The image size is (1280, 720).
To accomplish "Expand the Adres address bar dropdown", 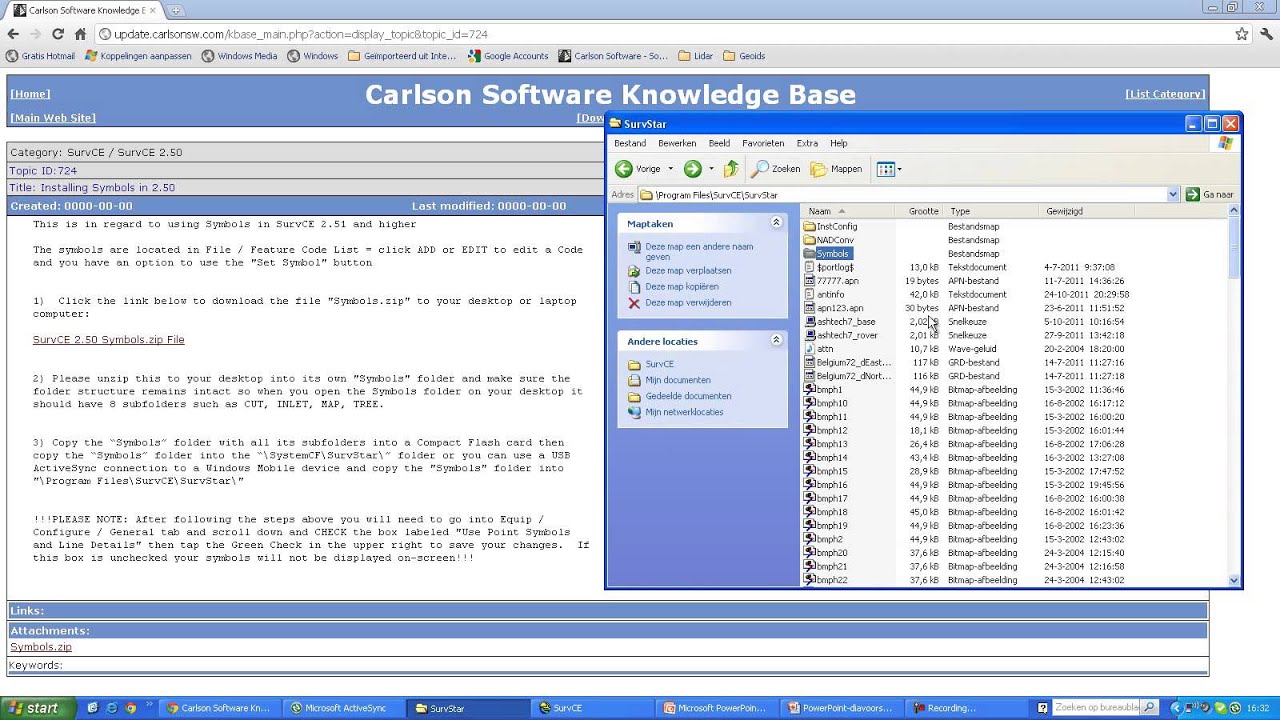I will (x=1173, y=195).
